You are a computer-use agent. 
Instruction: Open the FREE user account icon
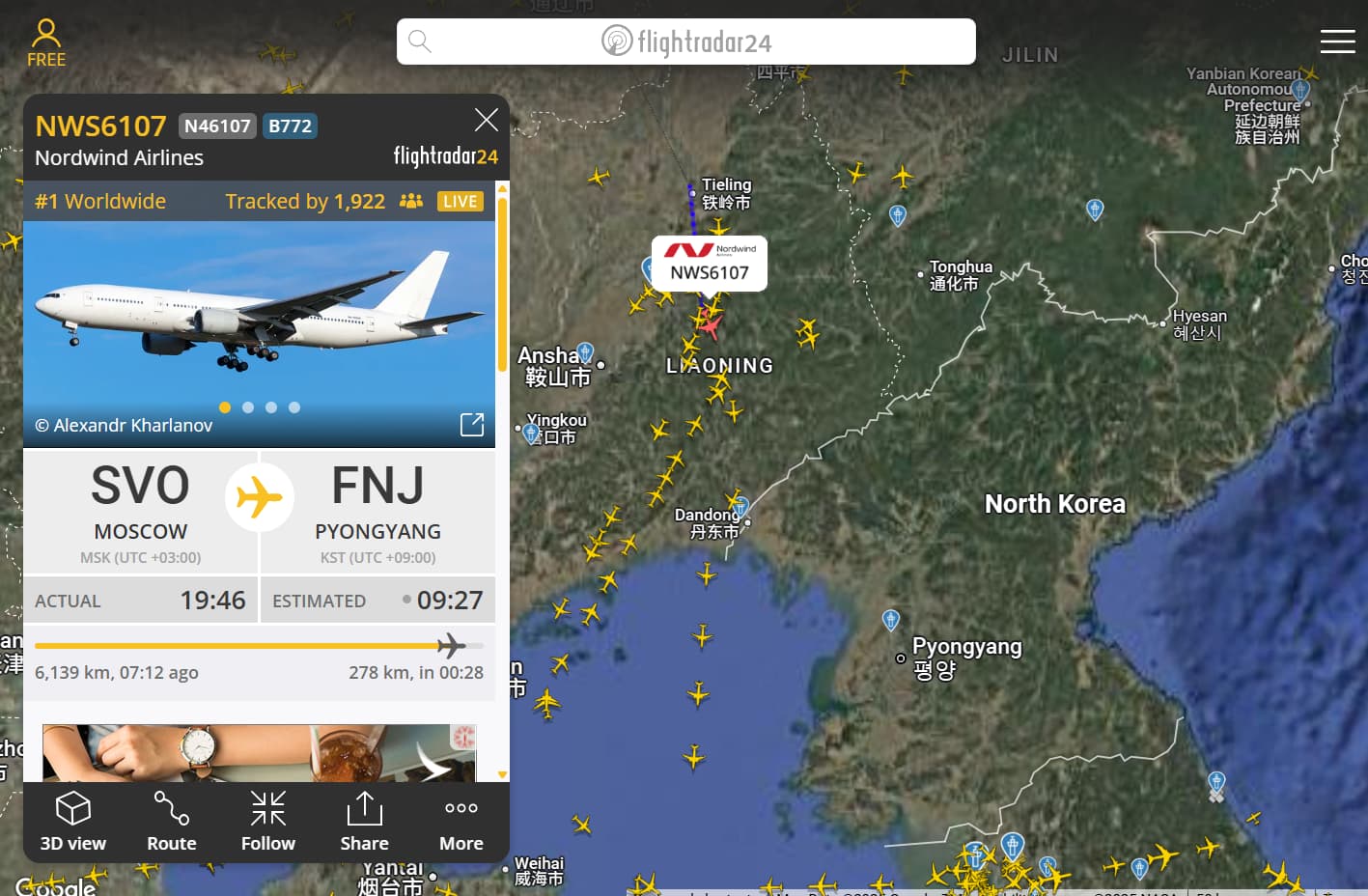45,42
